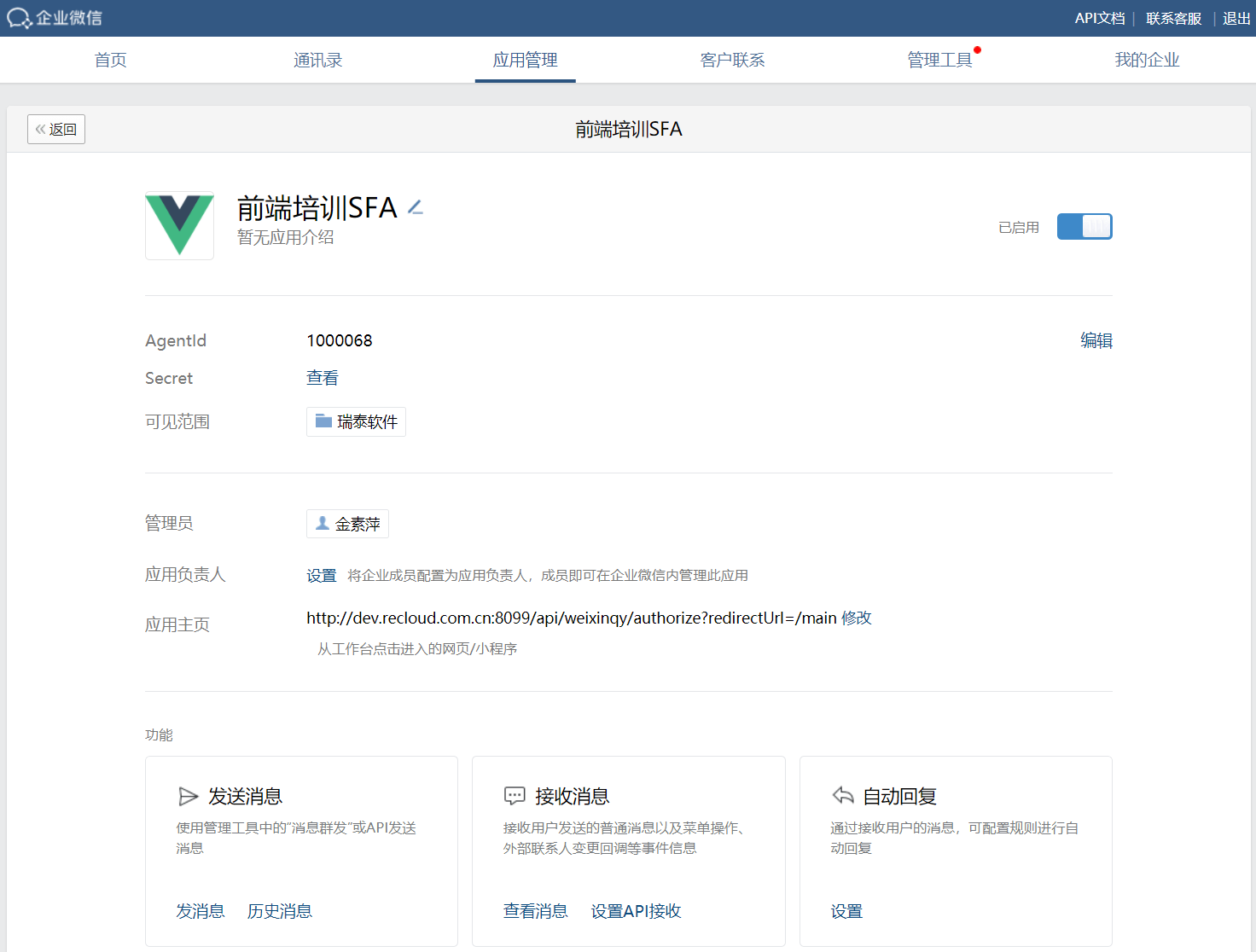The image size is (1256, 952).
Task: Click the 接收消息 card title
Action: coord(573,796)
